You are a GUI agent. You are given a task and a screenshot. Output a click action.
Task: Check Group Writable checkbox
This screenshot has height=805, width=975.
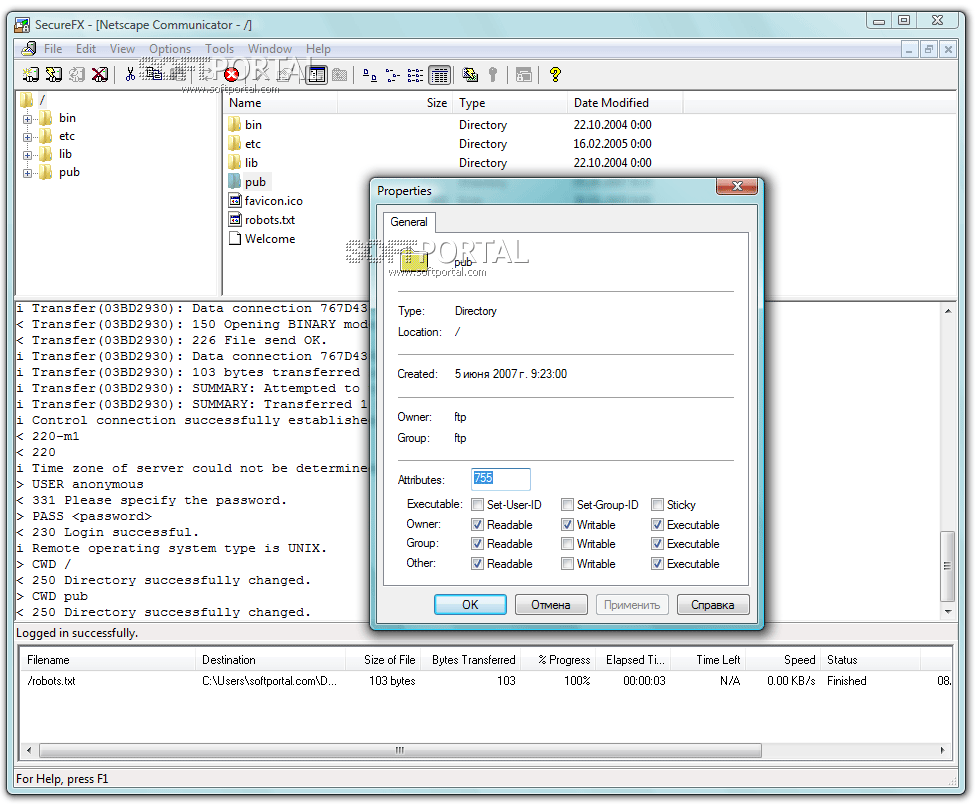(567, 544)
